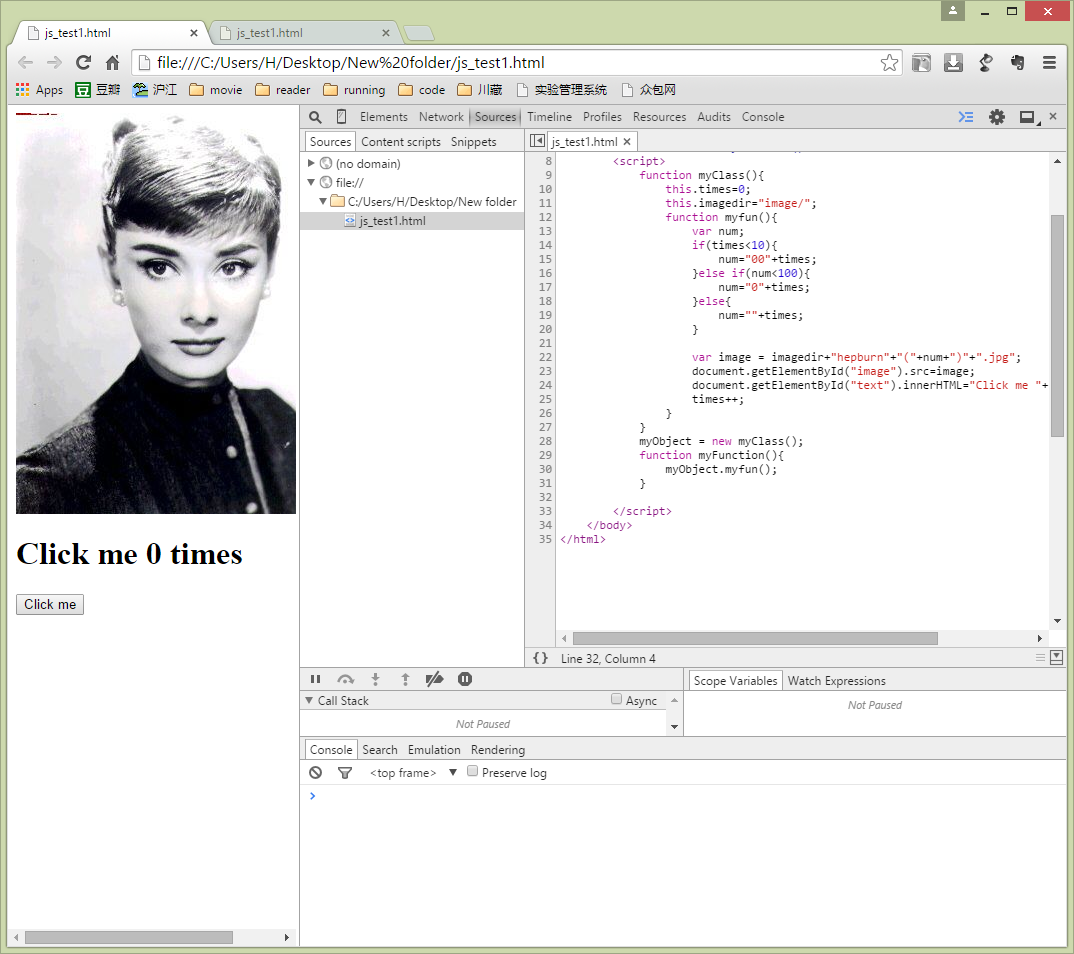Viewport: 1074px width, 954px height.
Task: Toggle pause on exceptions
Action: click(x=464, y=679)
